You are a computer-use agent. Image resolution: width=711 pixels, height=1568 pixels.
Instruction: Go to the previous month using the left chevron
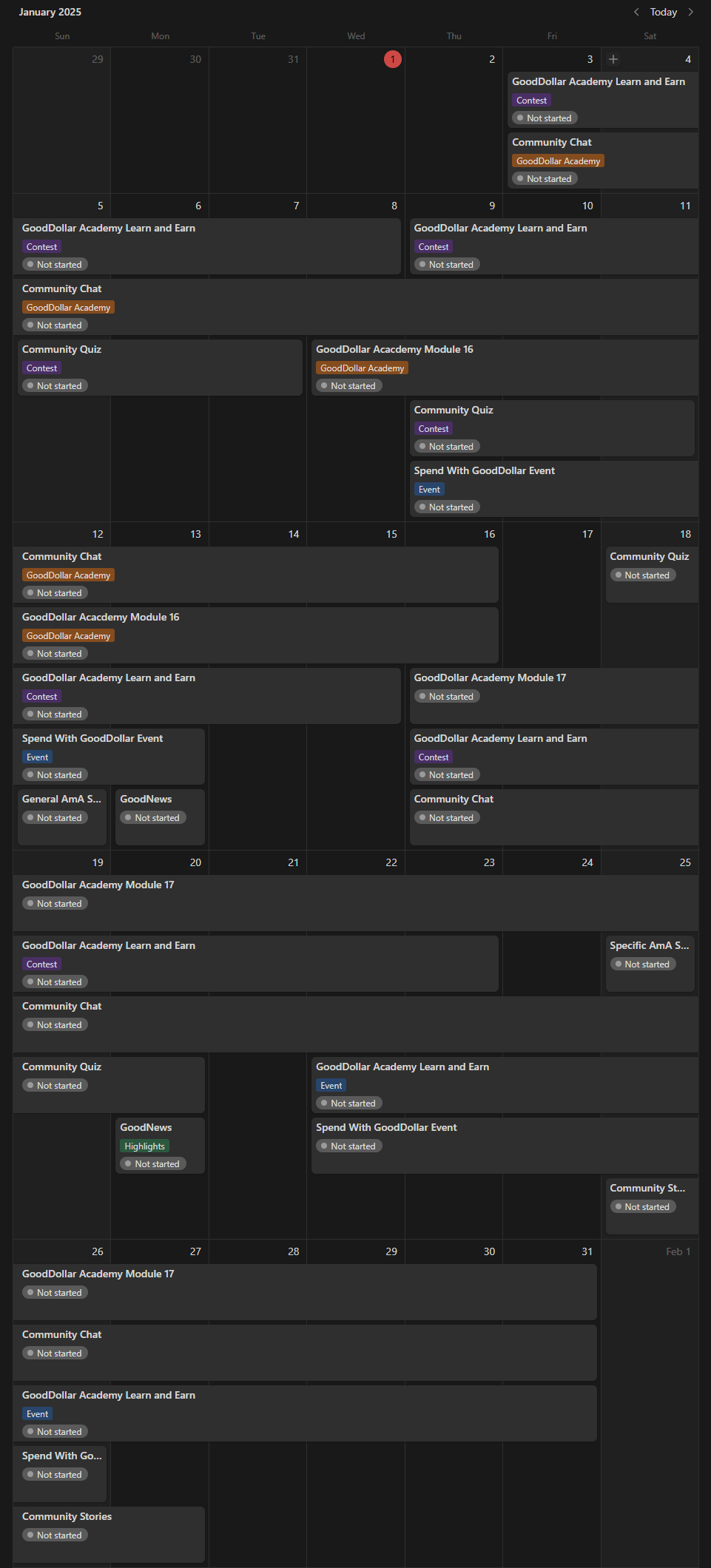coord(636,12)
